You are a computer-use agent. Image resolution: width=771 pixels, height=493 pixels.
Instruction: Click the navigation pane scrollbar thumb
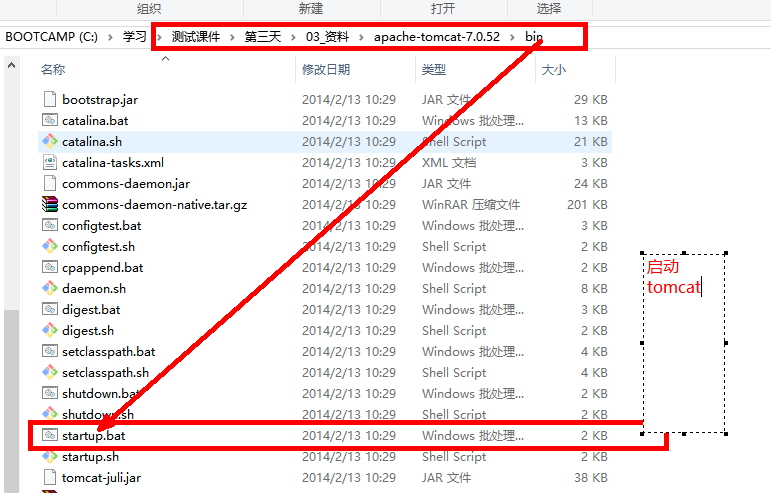11,401
